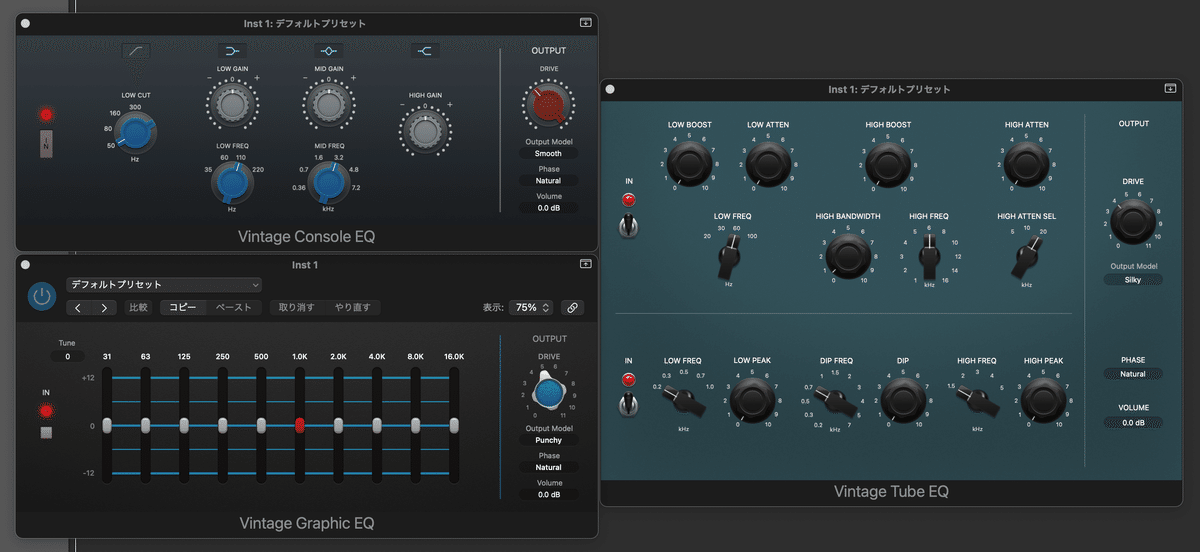Open Output Model Smooth menu in Console EQ
Screen dimensions: 1200x552
point(548,154)
